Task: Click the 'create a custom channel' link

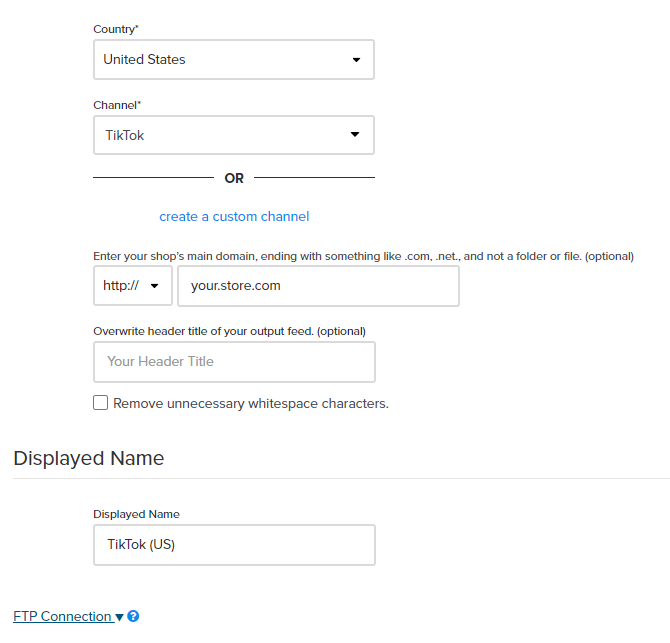Action: (234, 216)
